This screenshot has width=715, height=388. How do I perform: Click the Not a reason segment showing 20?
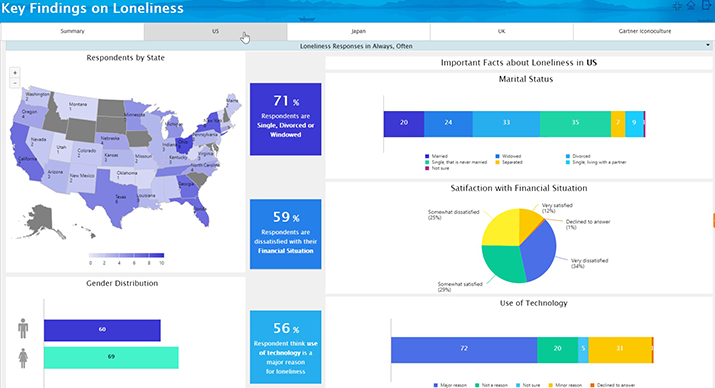558,350
